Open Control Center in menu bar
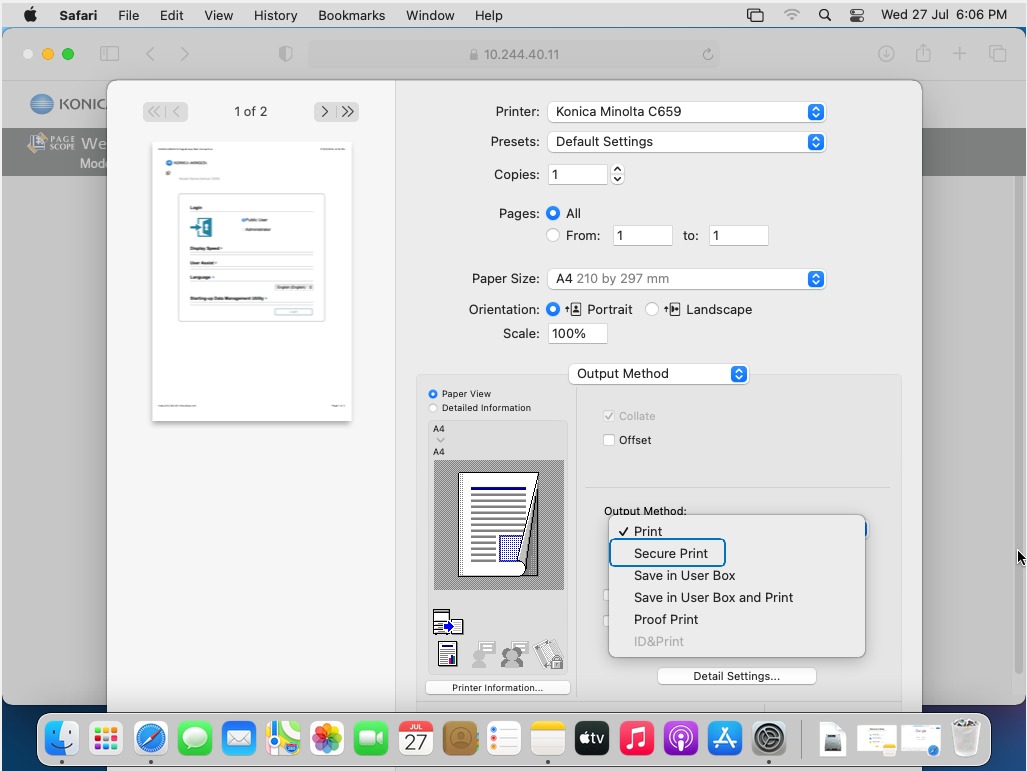This screenshot has width=1027, height=771. [856, 15]
